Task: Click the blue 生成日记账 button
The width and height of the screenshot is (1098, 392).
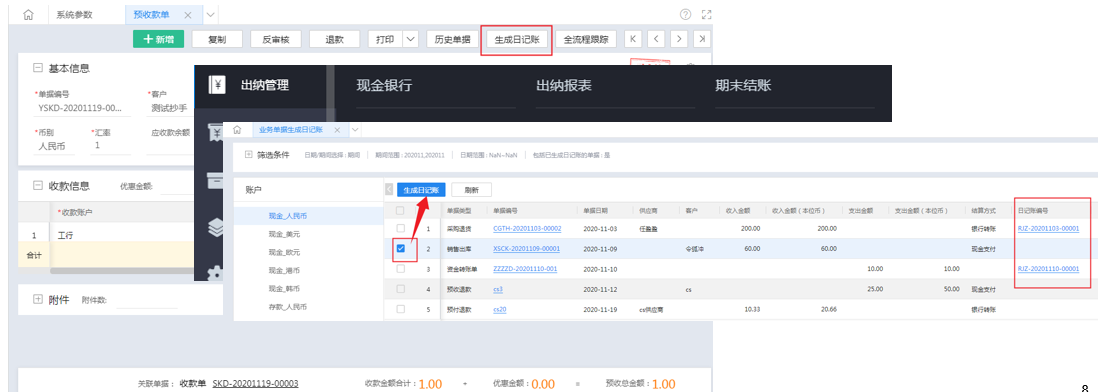Action: (x=421, y=190)
